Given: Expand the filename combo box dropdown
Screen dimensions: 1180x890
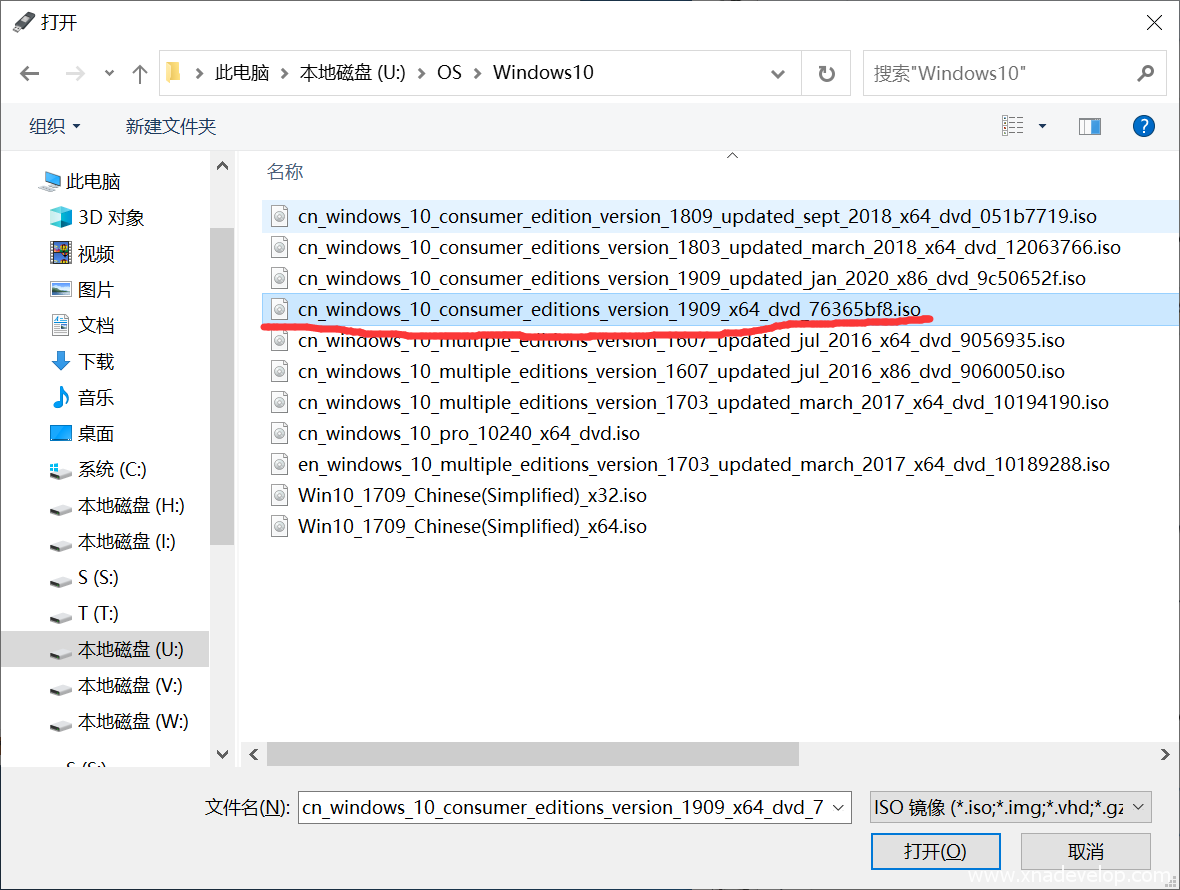Looking at the screenshot, I should click(x=838, y=808).
